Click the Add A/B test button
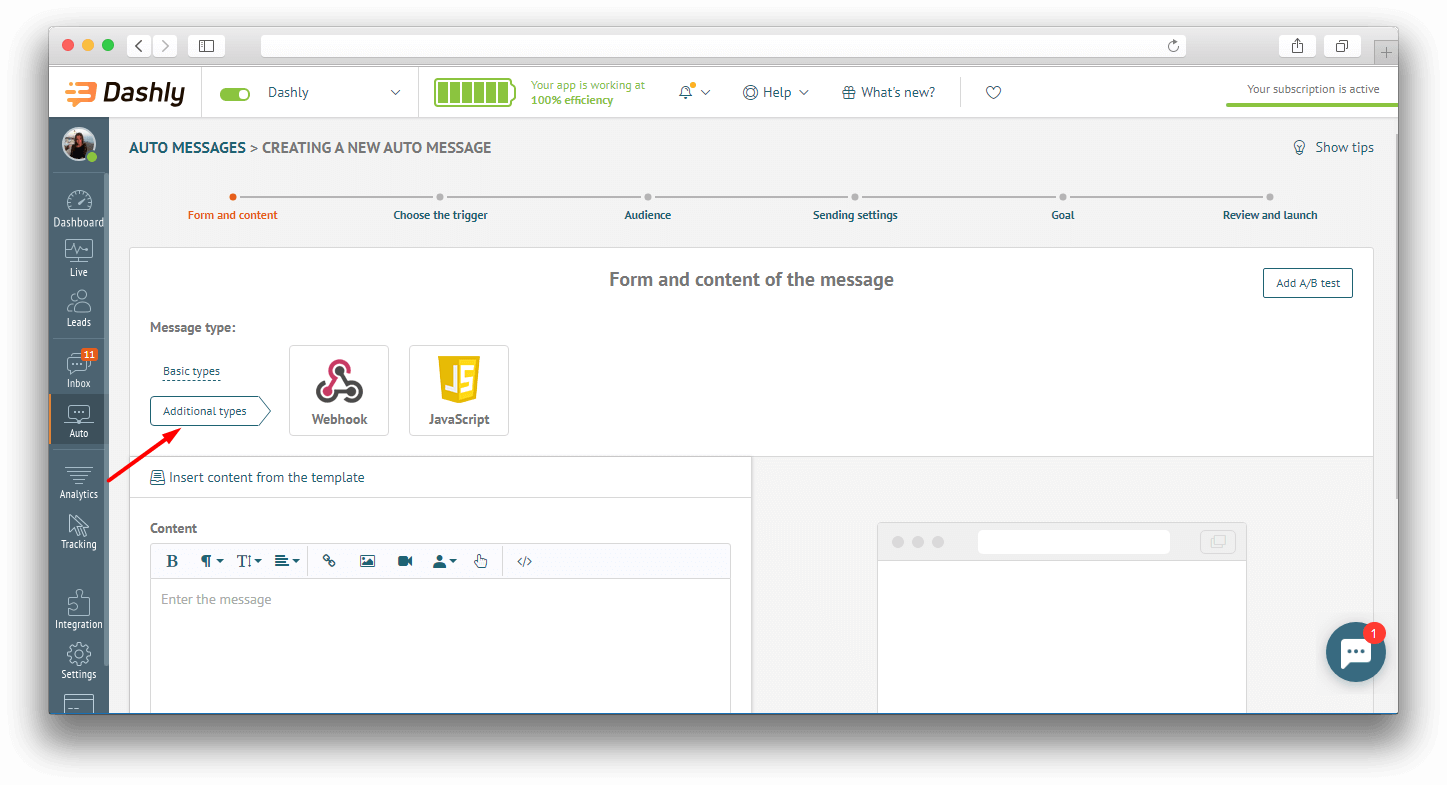This screenshot has height=785, width=1447. 1308,283
